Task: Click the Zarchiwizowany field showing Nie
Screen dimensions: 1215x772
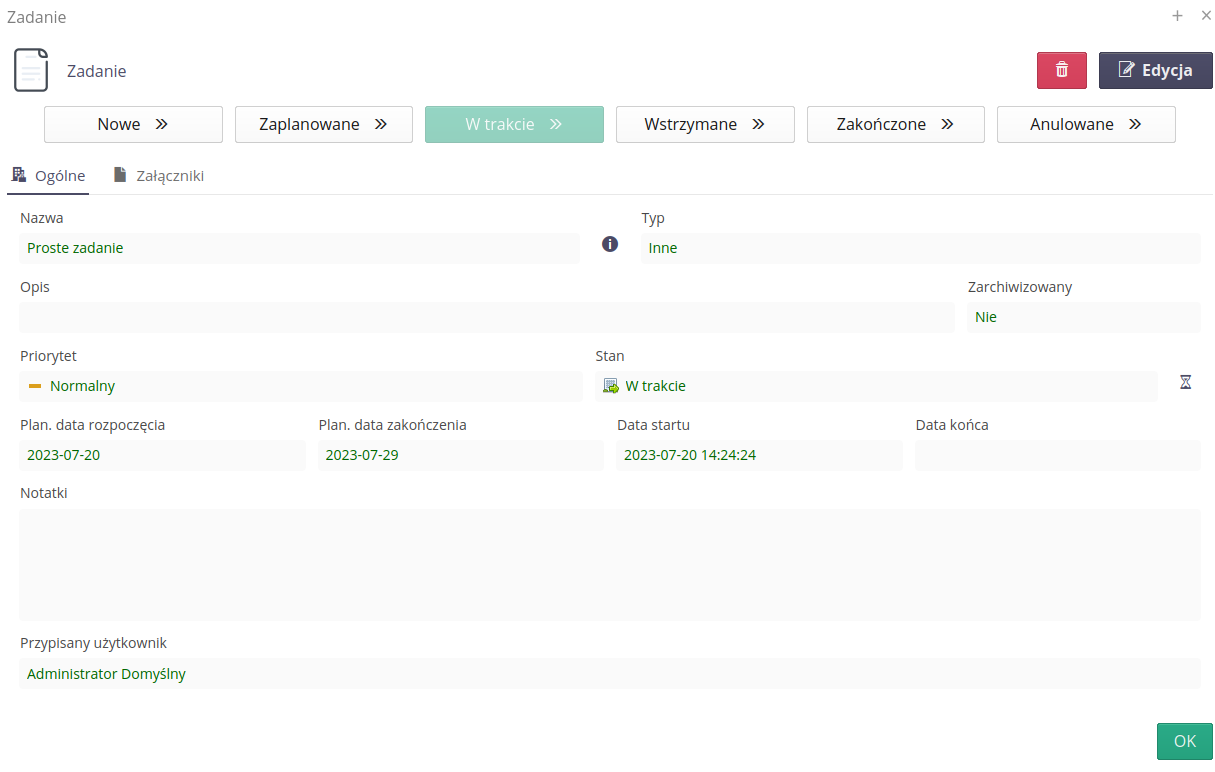Action: click(1083, 317)
